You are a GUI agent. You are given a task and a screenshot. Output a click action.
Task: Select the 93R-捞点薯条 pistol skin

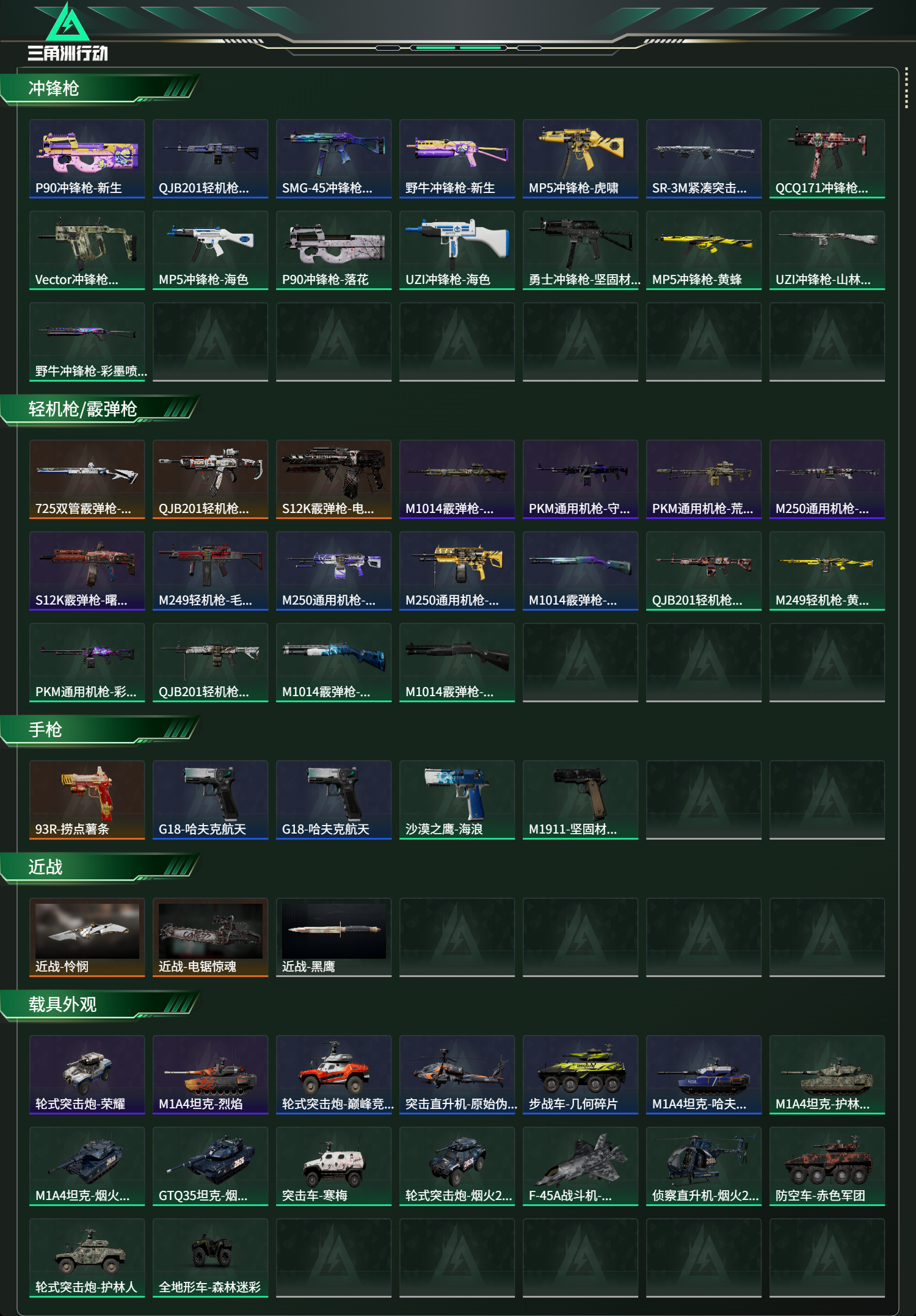click(87, 800)
